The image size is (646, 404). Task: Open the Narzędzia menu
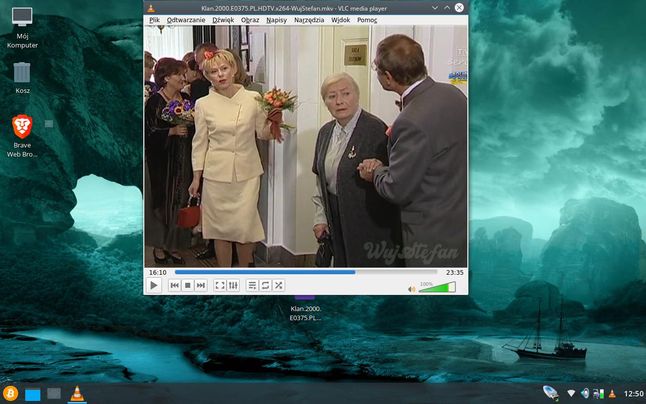309,20
